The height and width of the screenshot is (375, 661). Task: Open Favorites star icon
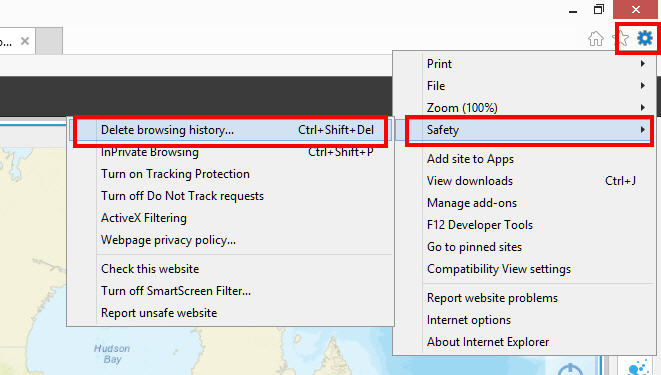click(621, 38)
